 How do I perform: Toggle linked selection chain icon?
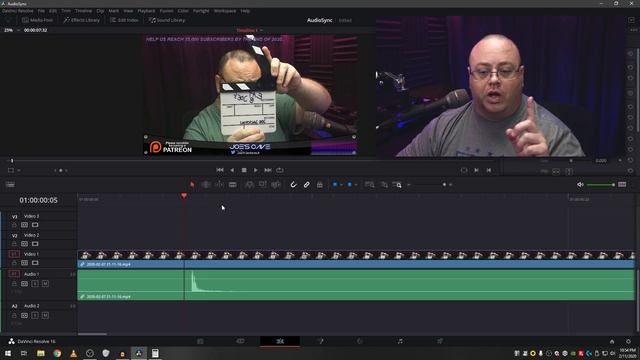(x=307, y=185)
